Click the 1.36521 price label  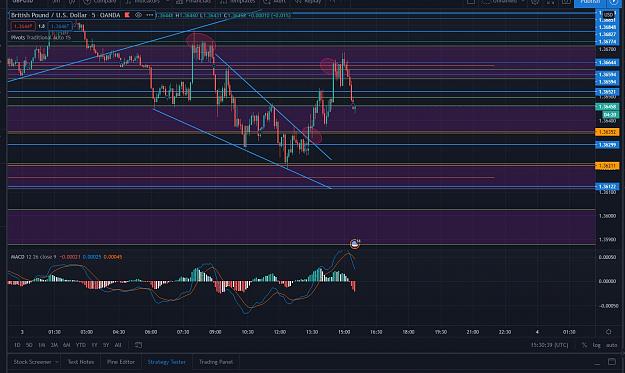click(607, 92)
